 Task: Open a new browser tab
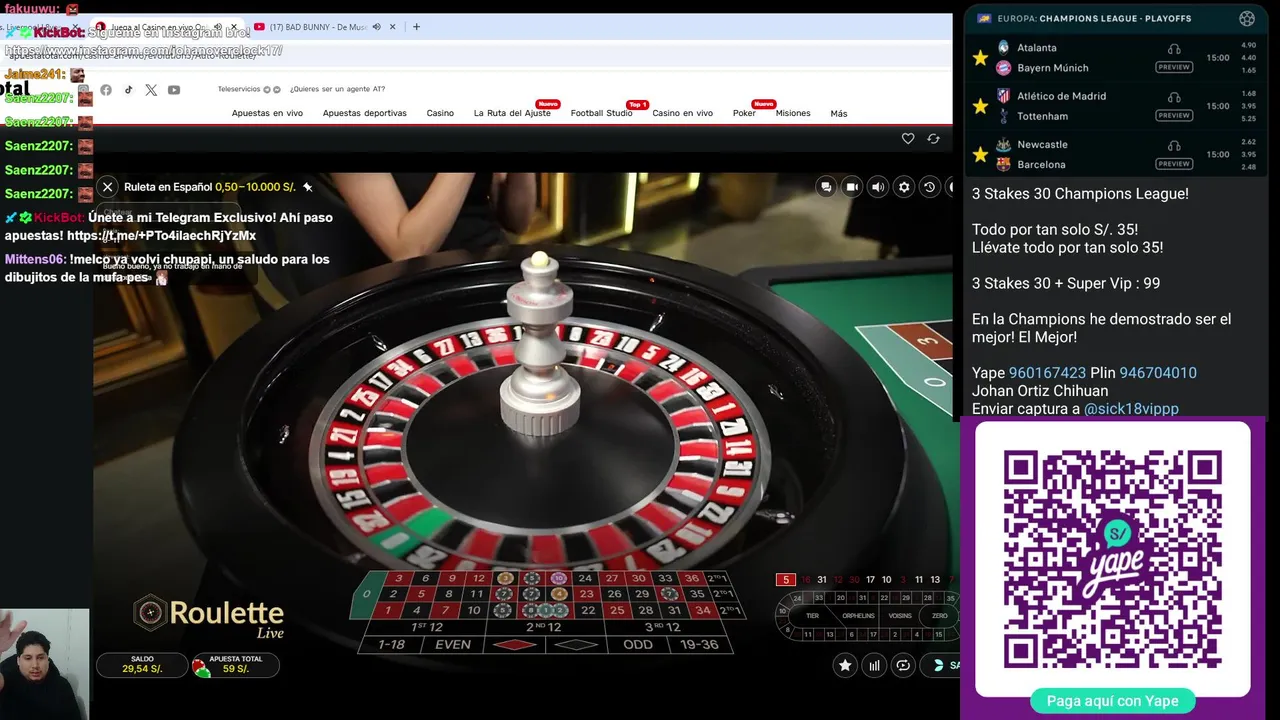point(416,27)
